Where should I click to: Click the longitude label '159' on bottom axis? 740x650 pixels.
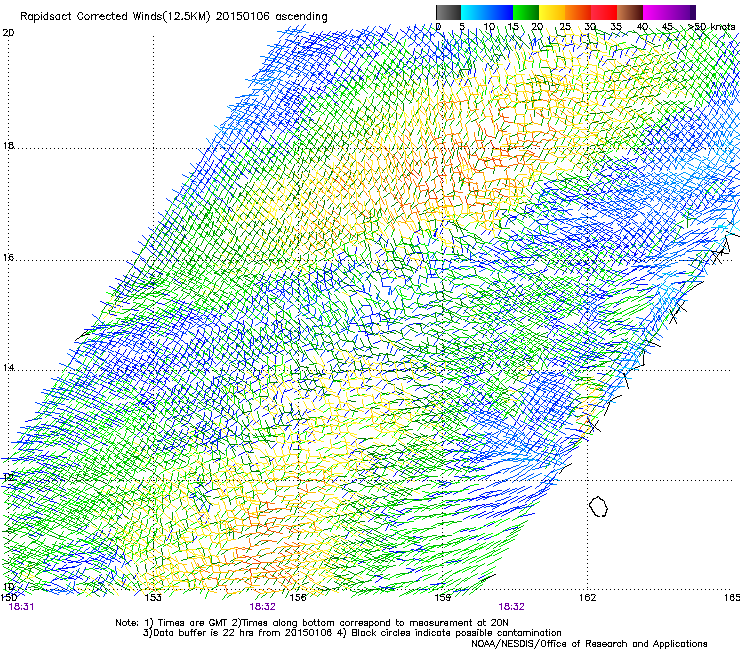click(x=443, y=598)
